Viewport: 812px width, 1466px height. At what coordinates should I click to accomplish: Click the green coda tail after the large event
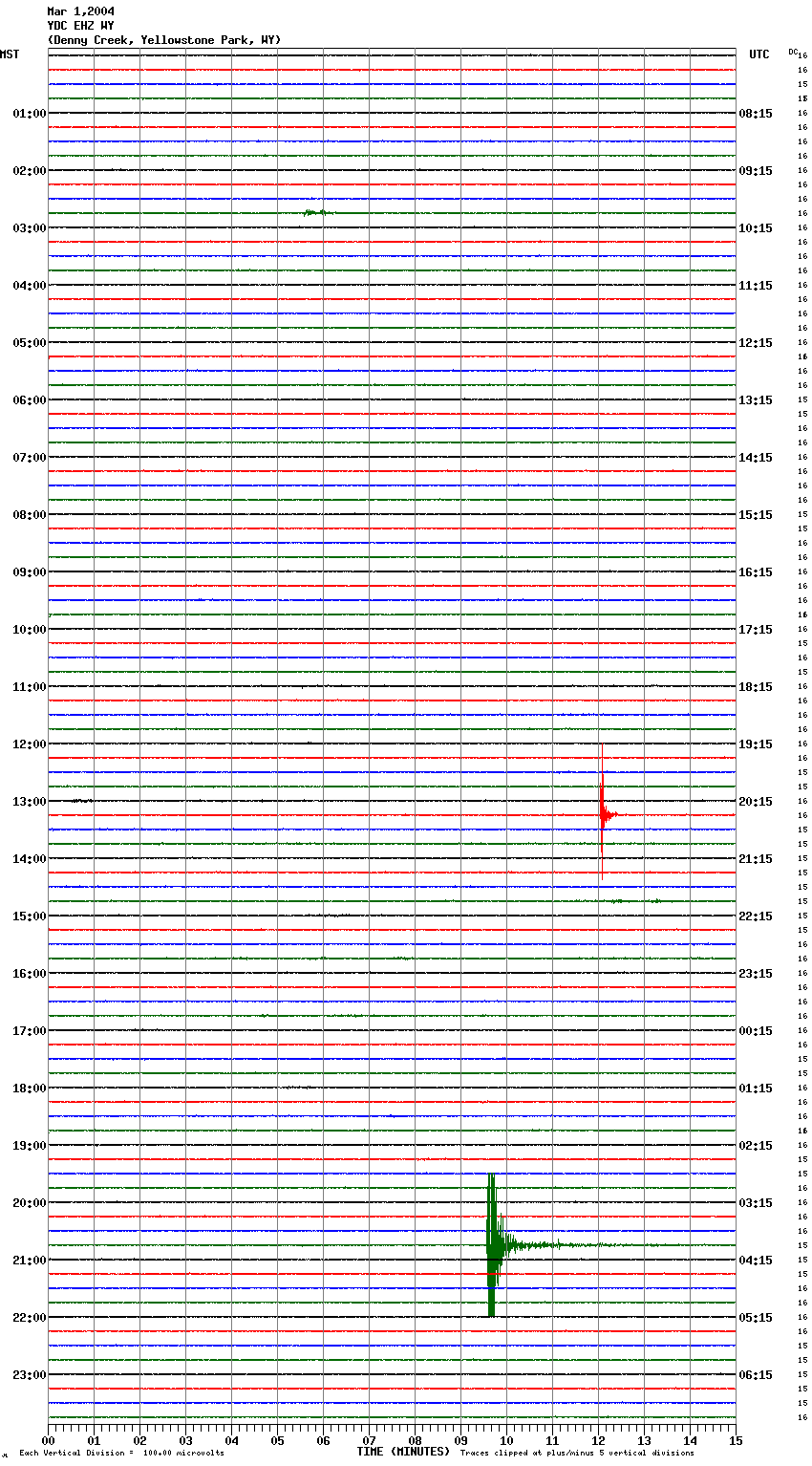click(x=573, y=1245)
